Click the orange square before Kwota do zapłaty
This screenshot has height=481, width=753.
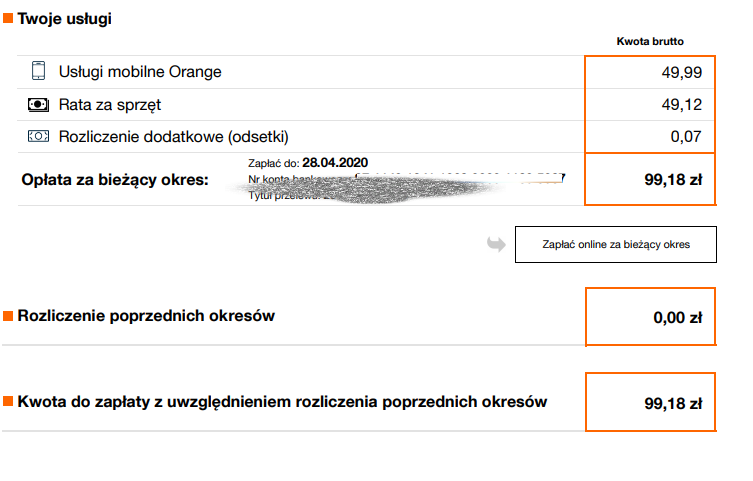(8, 401)
